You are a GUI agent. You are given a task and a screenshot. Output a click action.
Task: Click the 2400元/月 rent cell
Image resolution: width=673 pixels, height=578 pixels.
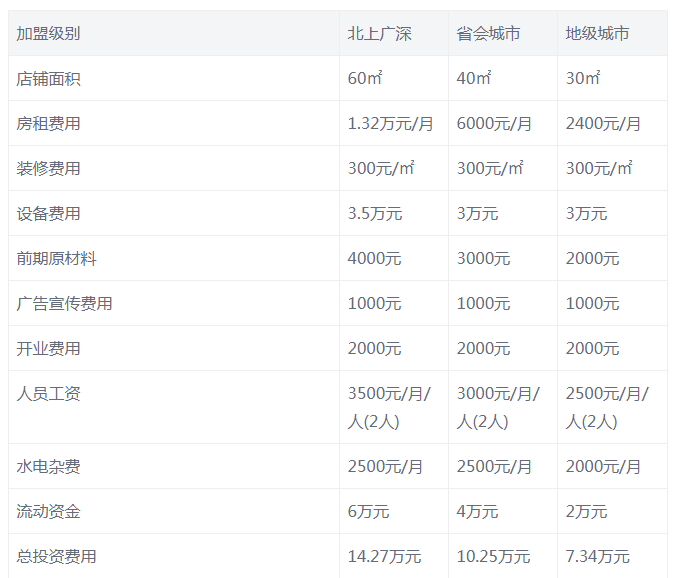coord(603,124)
